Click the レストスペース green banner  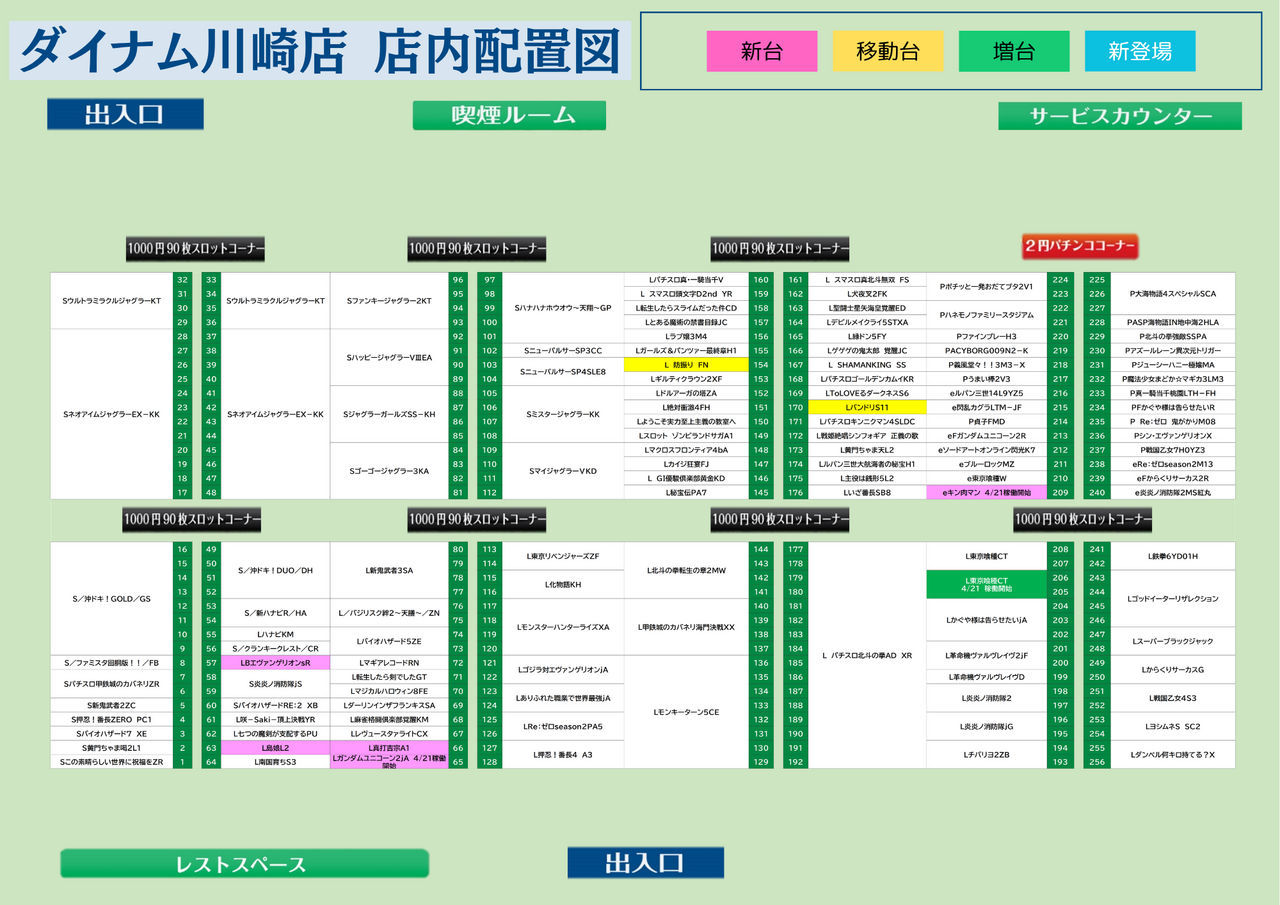pos(244,864)
